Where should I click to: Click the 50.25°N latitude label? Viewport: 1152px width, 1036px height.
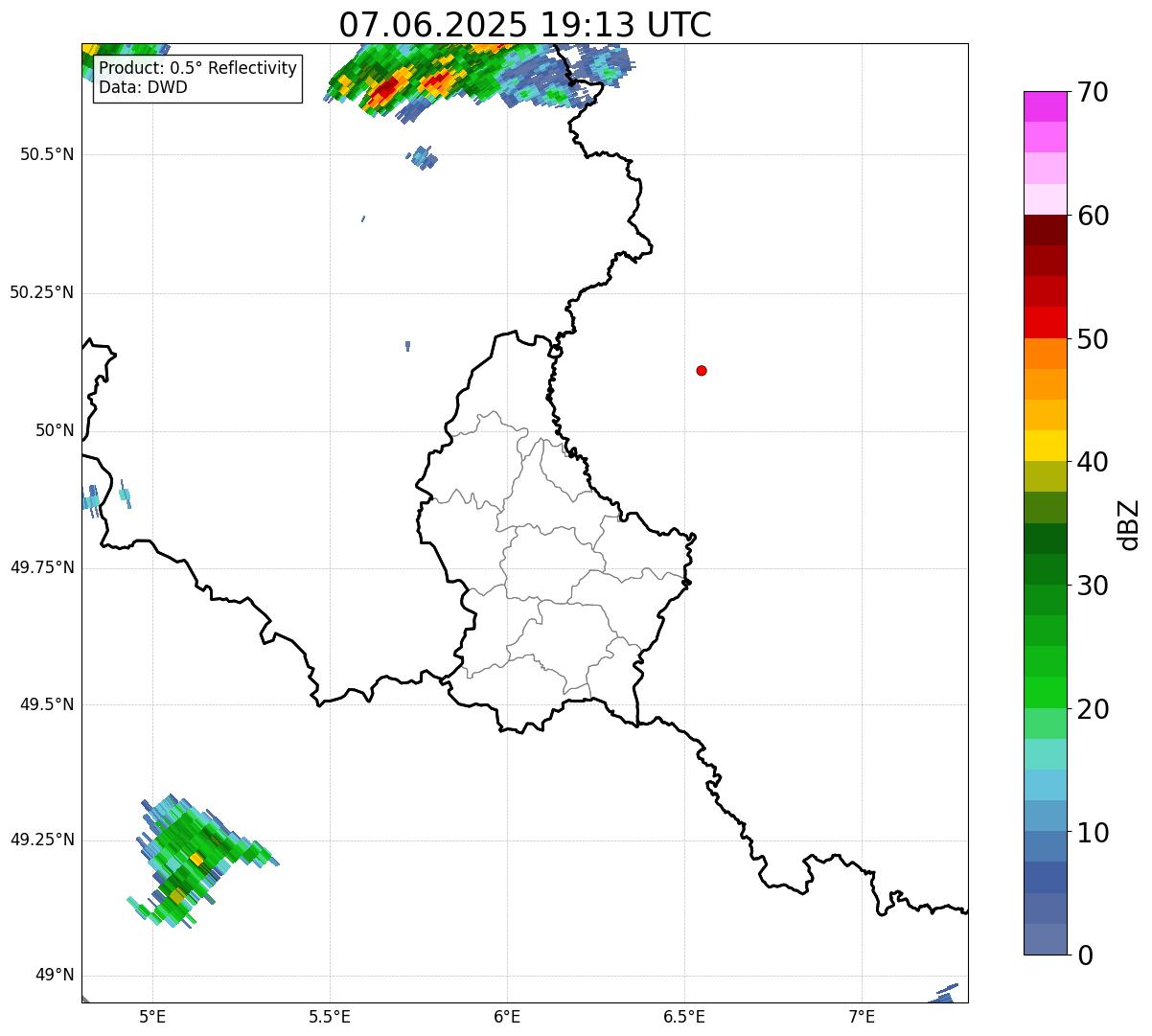click(42, 292)
